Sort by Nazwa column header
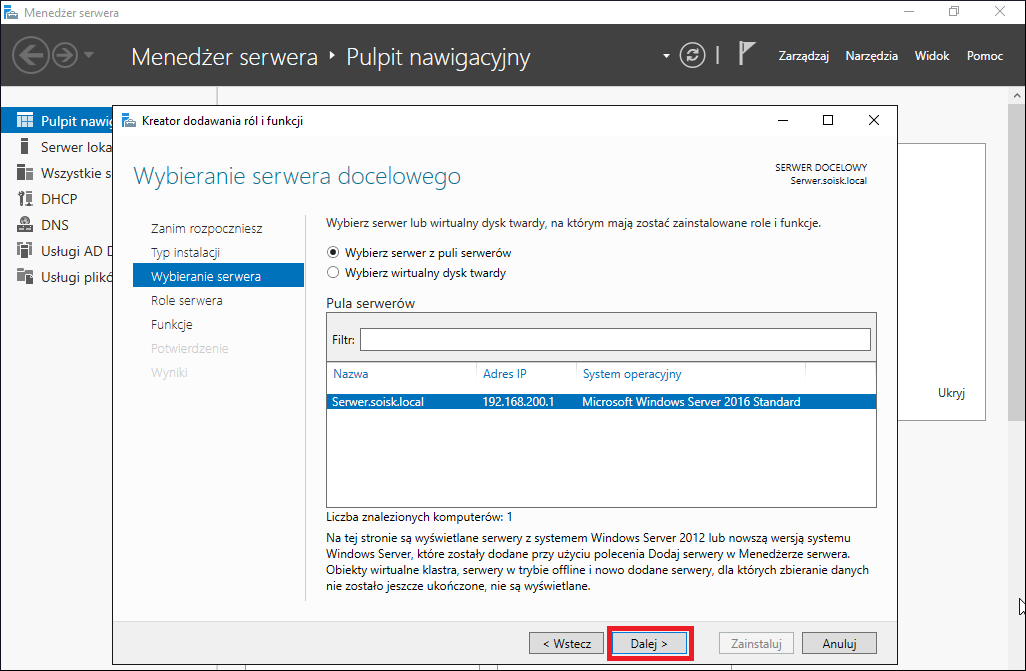The image size is (1026, 671). coord(351,374)
